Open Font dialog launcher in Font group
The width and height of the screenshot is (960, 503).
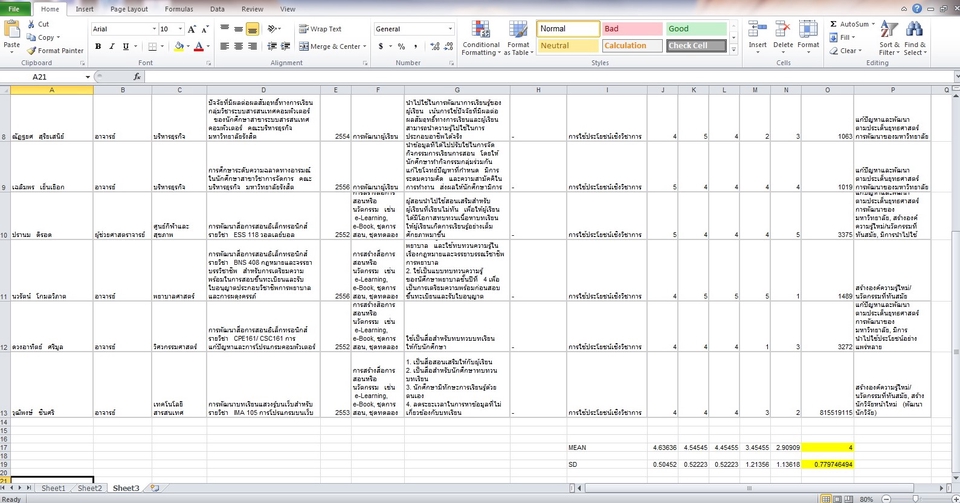point(209,63)
